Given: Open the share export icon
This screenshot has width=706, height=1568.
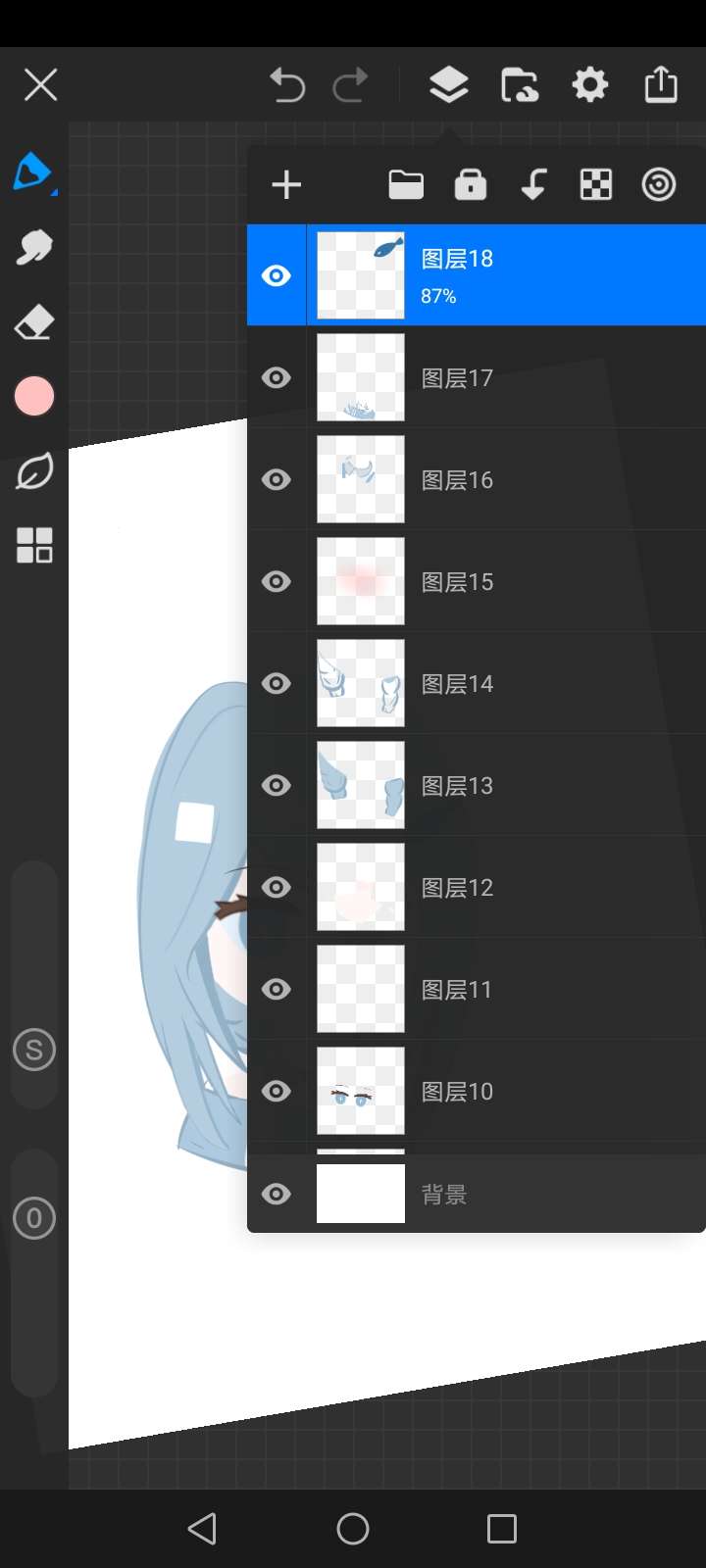Looking at the screenshot, I should (x=661, y=85).
